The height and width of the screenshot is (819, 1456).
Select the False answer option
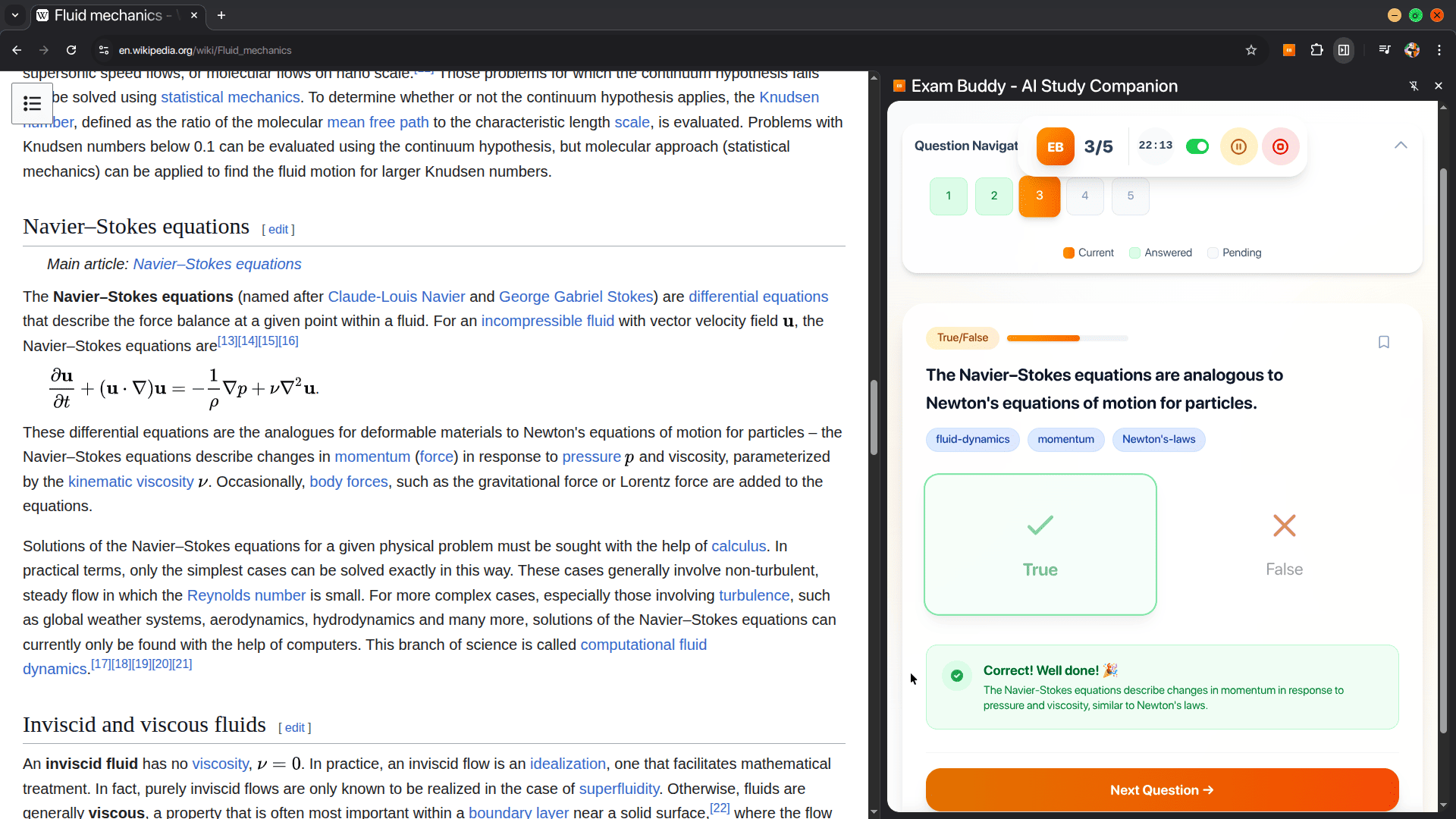click(1283, 544)
